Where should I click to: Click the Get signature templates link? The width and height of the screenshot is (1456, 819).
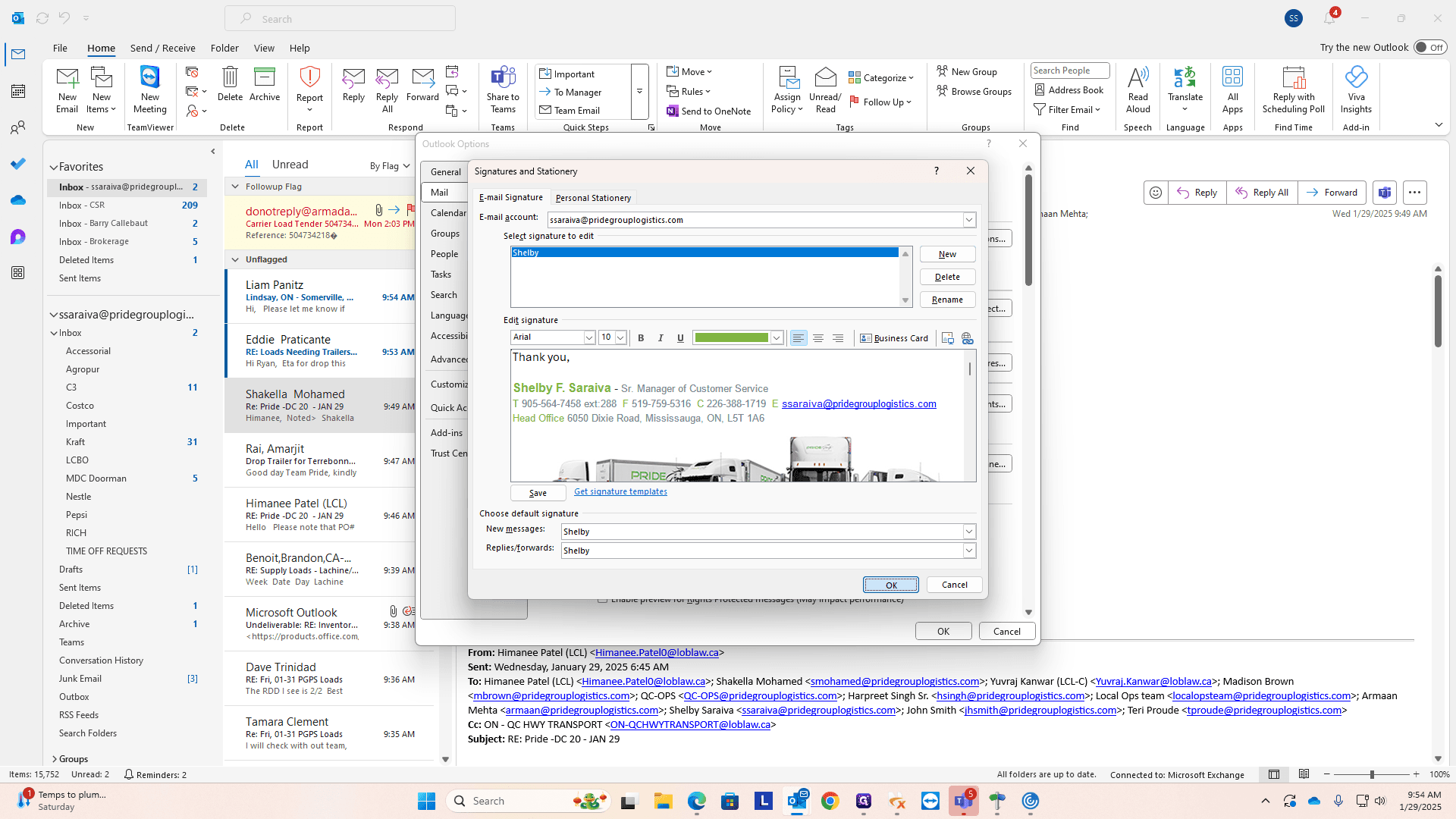coord(620,491)
